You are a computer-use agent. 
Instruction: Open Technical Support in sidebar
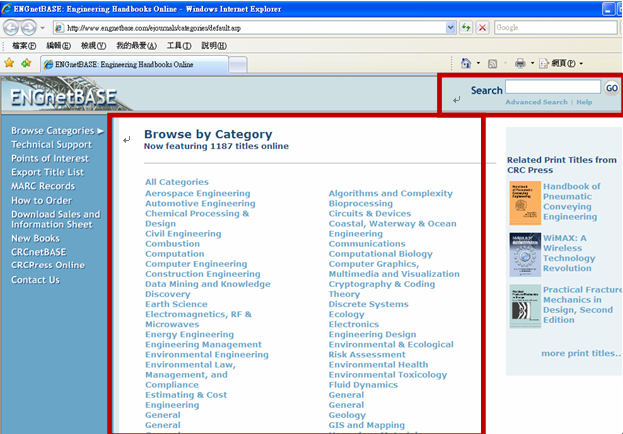tap(51, 145)
